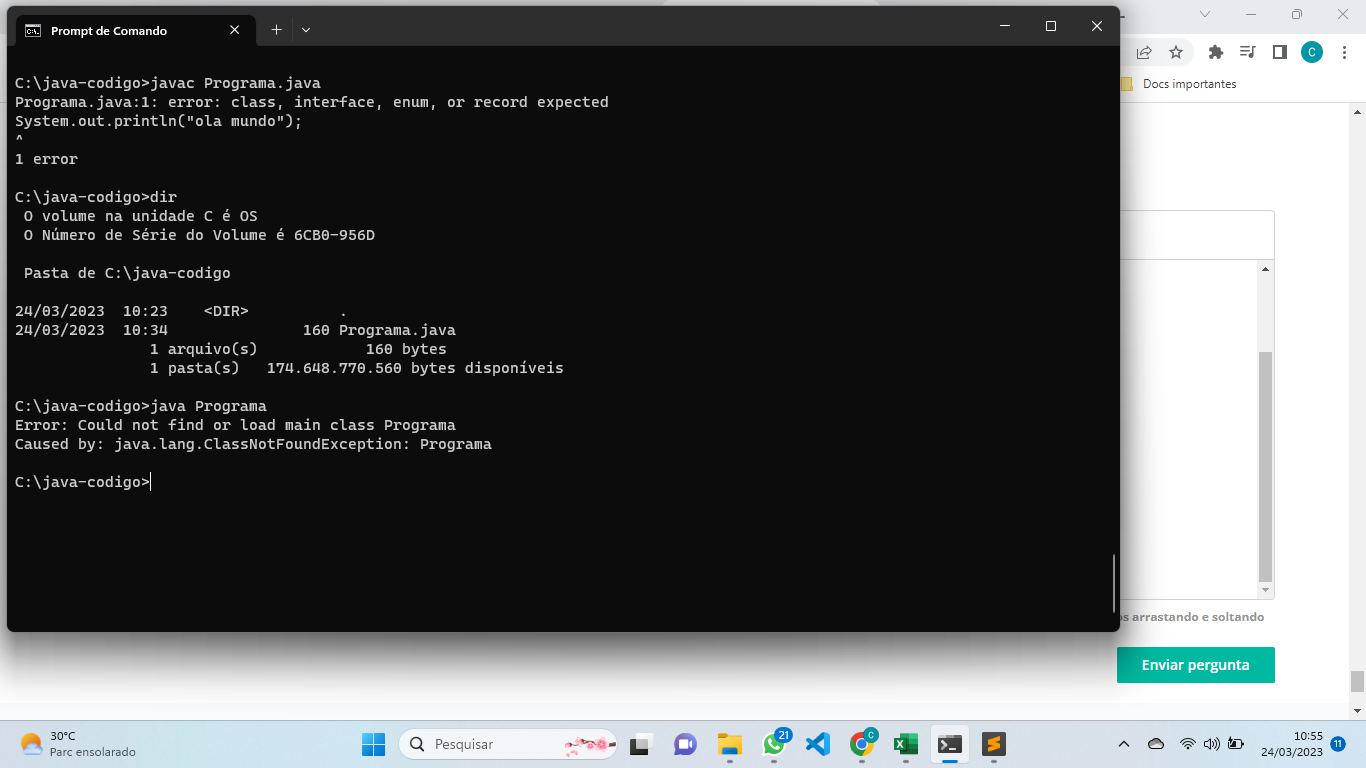Show hidden system tray icons

(1124, 744)
